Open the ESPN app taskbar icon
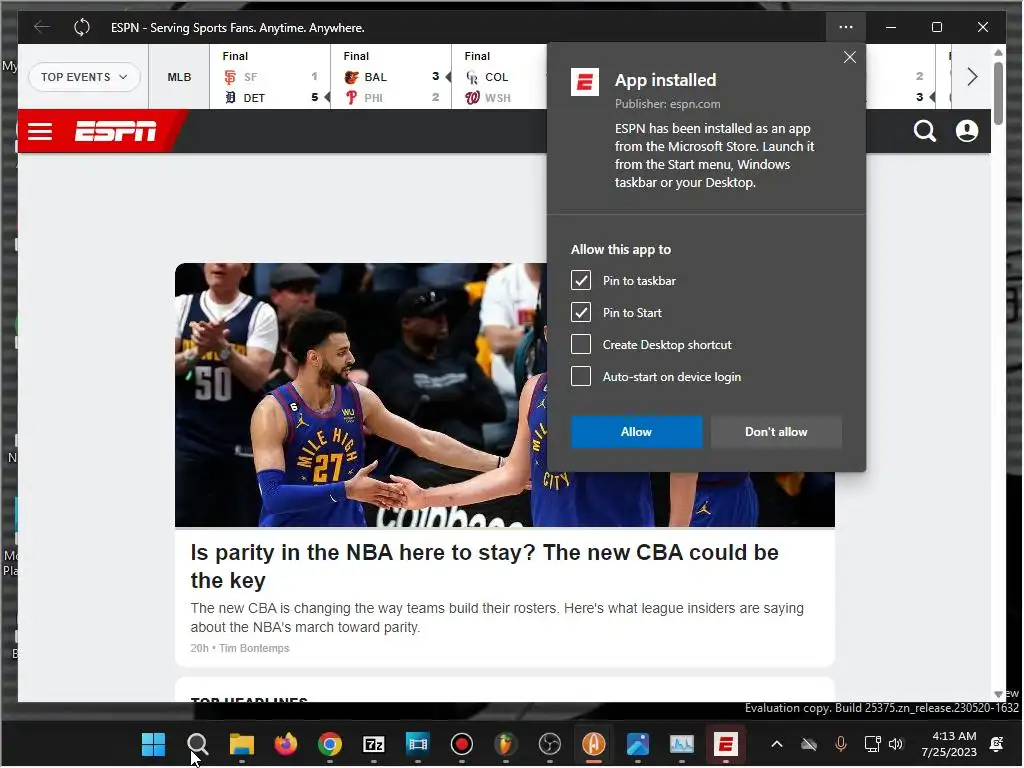 [726, 744]
